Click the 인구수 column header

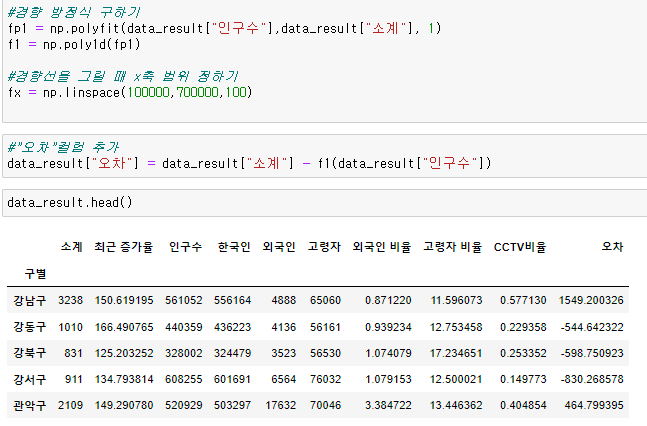pyautogui.click(x=186, y=247)
